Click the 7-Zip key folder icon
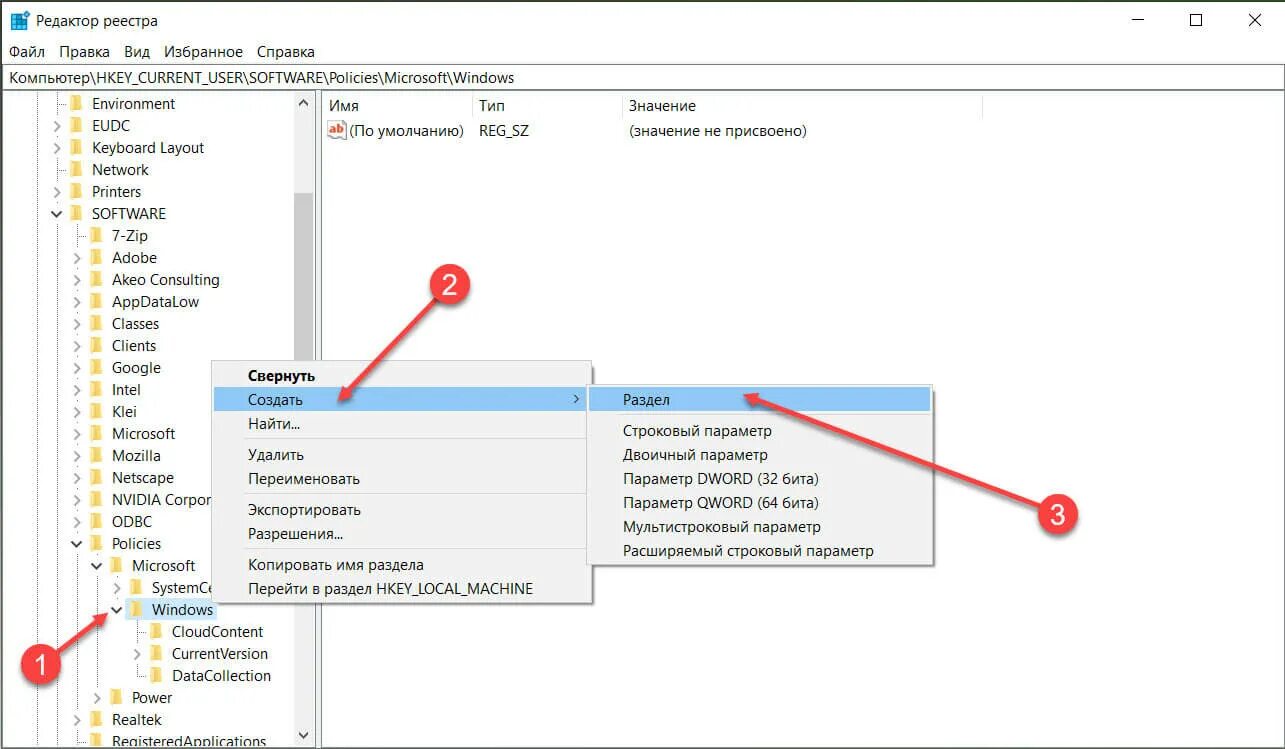 tap(96, 236)
